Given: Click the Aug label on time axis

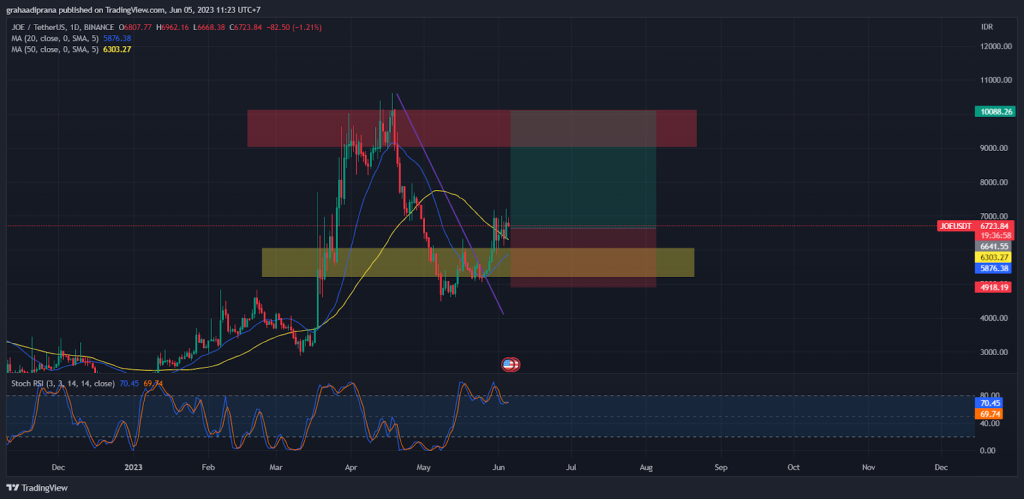Looking at the screenshot, I should click(x=647, y=468).
